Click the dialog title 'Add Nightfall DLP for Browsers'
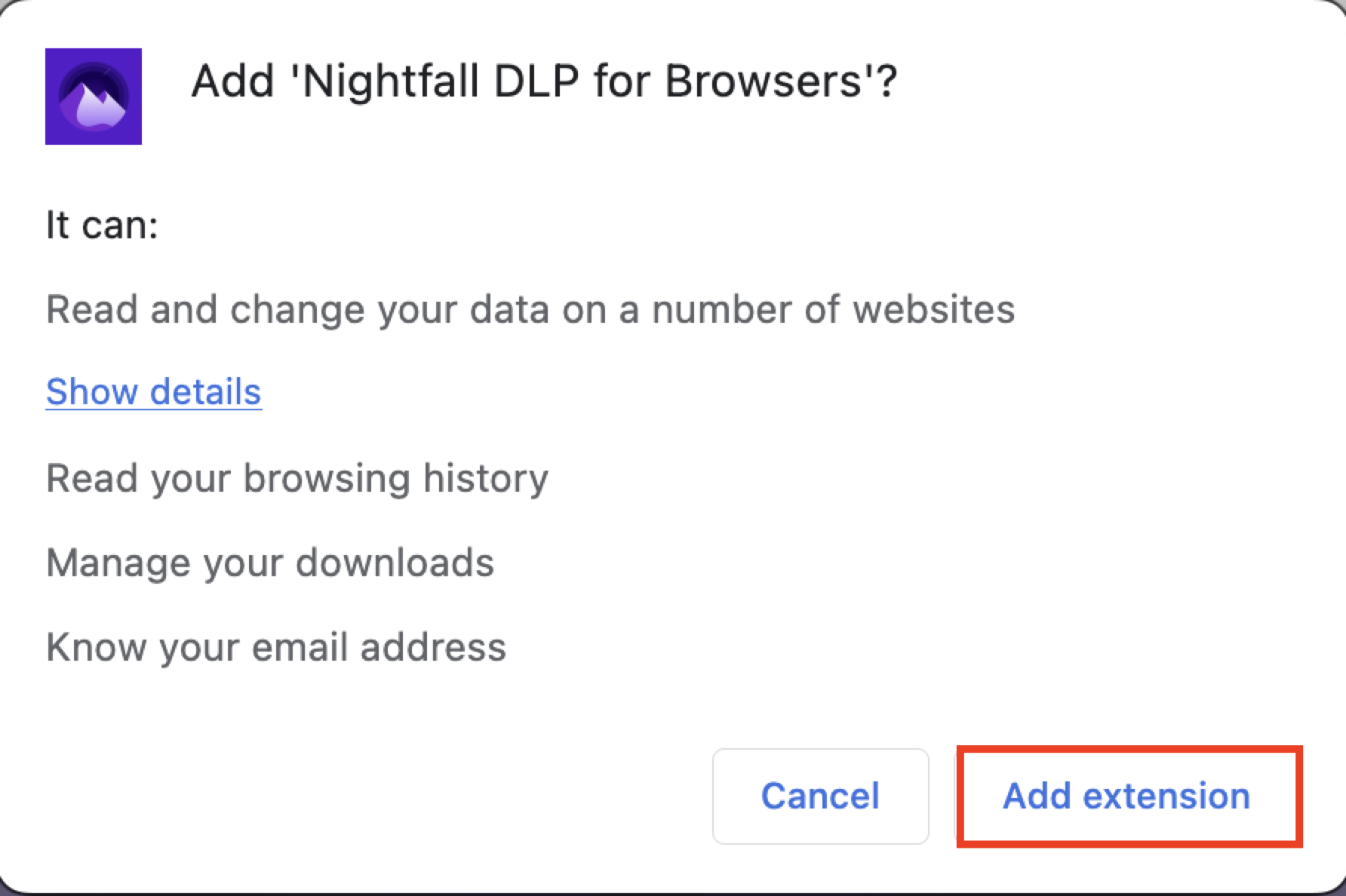 (543, 81)
